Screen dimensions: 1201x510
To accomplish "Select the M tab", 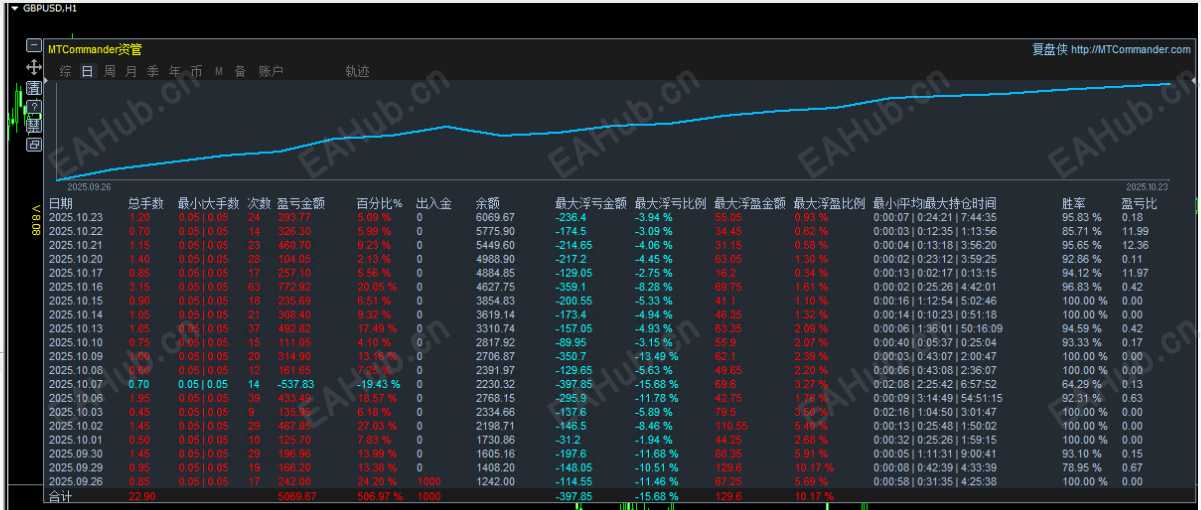I will 218,71.
